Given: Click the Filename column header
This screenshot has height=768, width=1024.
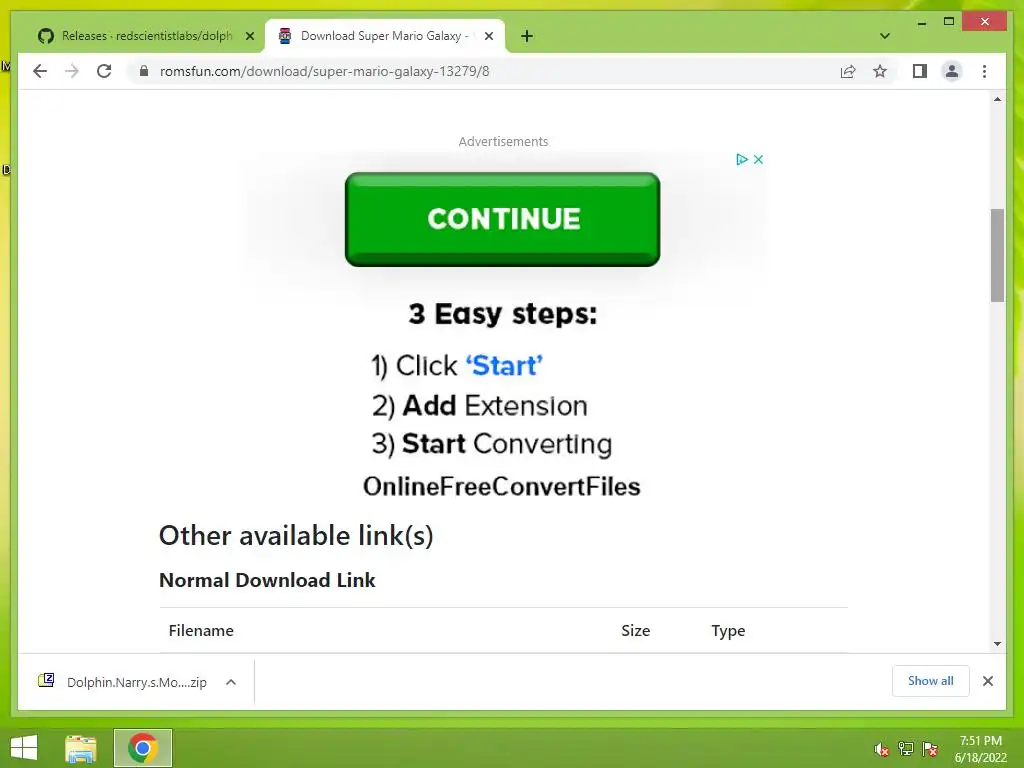Looking at the screenshot, I should pyautogui.click(x=201, y=630).
